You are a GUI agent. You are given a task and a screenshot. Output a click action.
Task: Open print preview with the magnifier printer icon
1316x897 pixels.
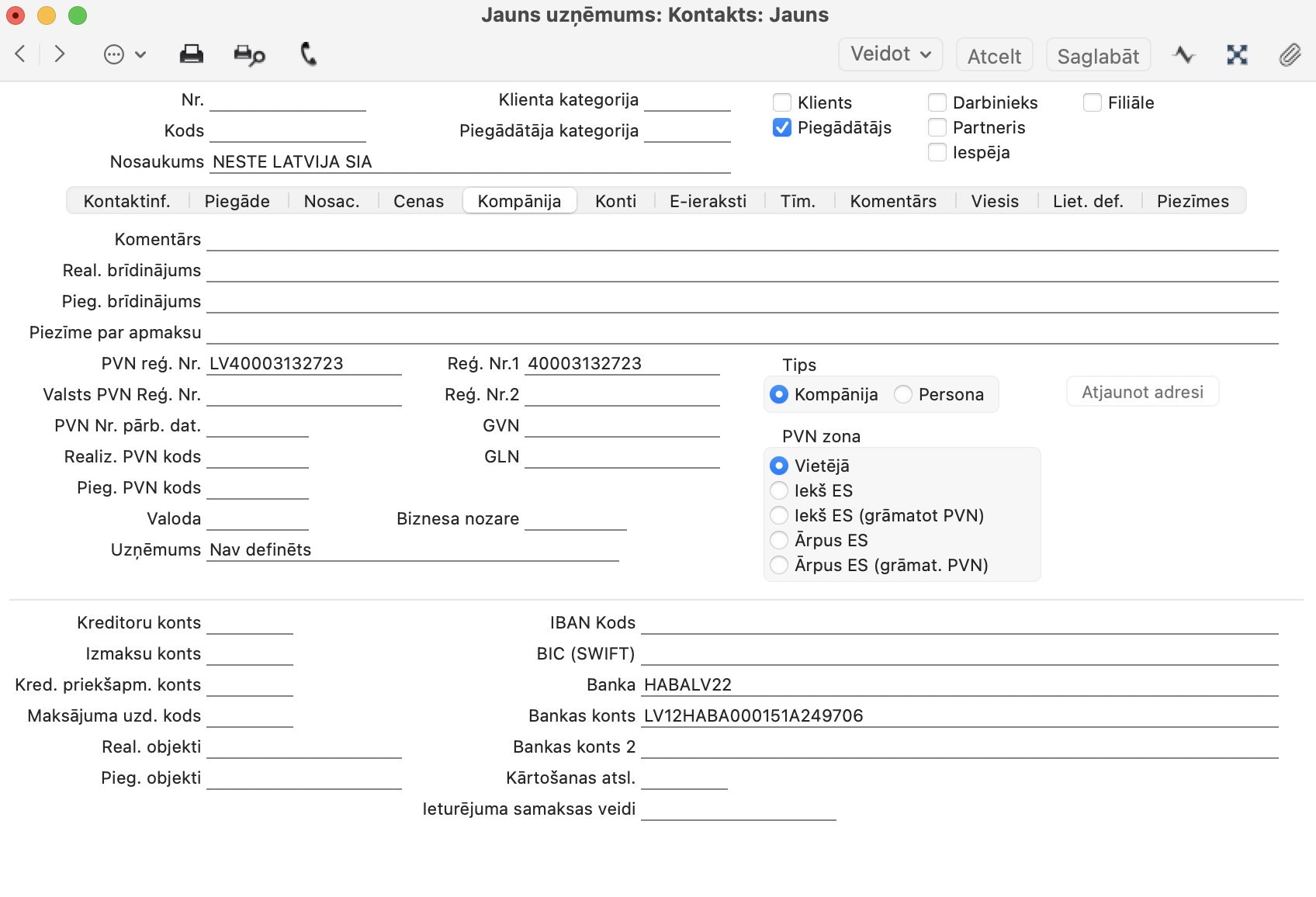pos(249,55)
